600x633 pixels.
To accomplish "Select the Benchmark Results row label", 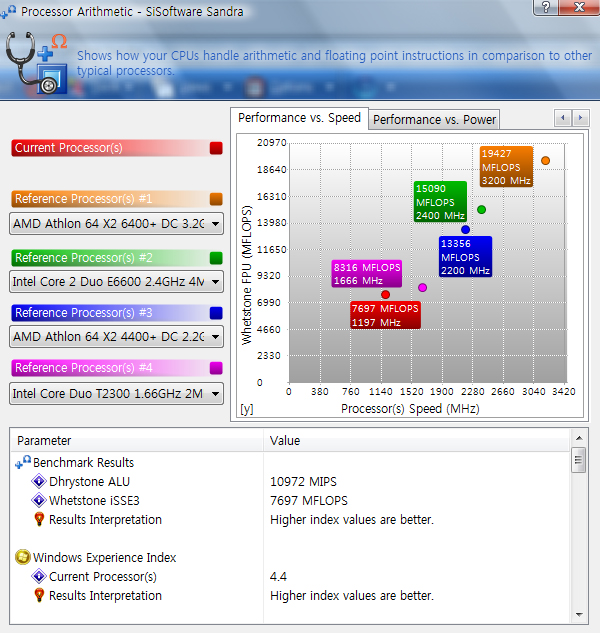I will [83, 463].
